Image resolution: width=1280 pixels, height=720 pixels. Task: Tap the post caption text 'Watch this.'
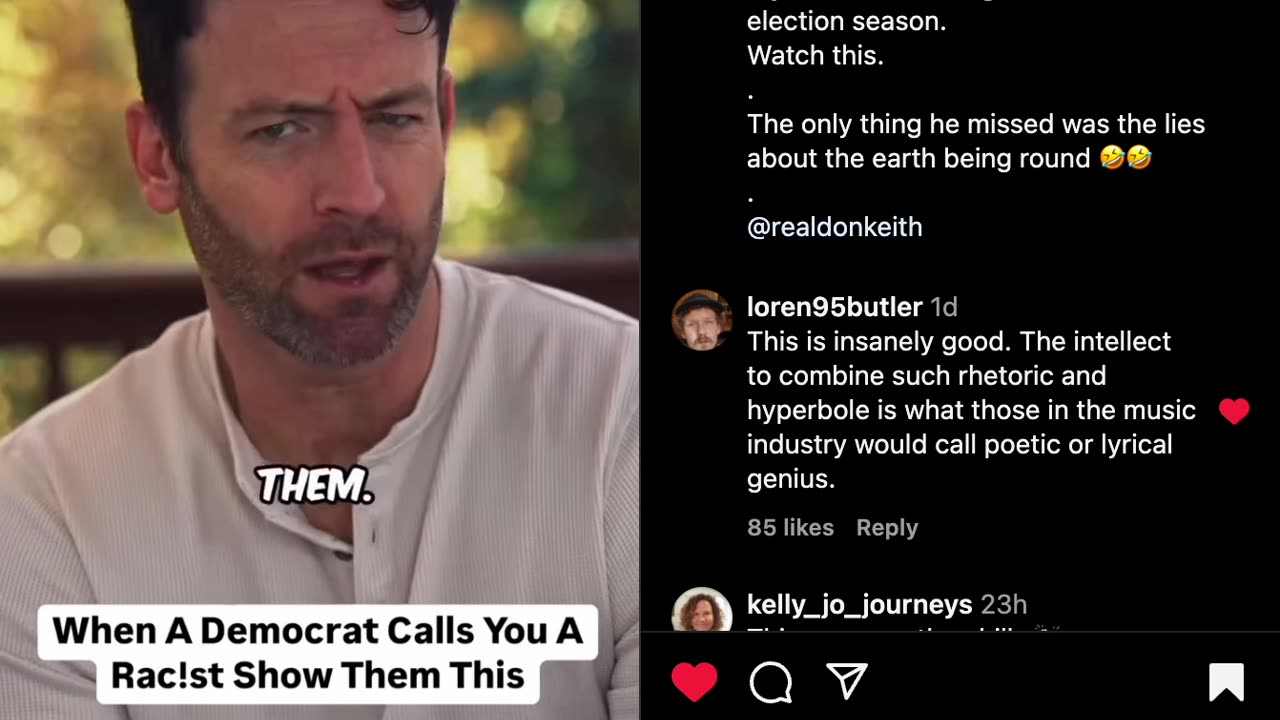pyautogui.click(x=815, y=56)
